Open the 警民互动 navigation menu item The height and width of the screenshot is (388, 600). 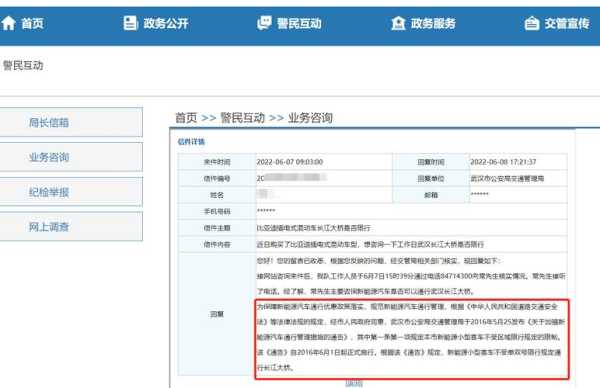pyautogui.click(x=299, y=24)
